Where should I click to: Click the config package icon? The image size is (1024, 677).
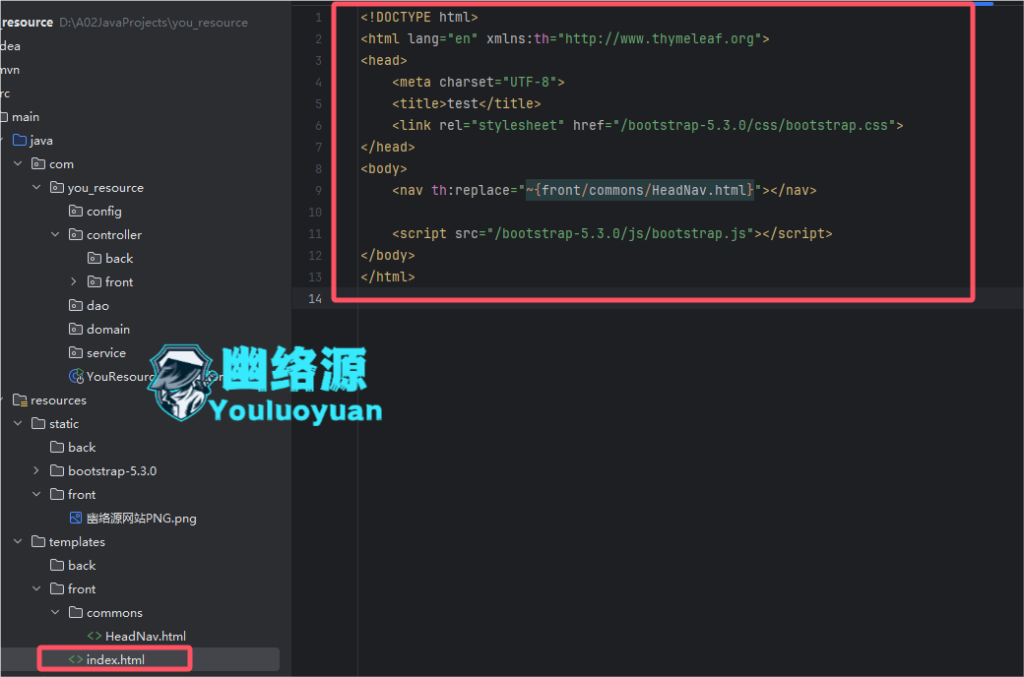[76, 211]
